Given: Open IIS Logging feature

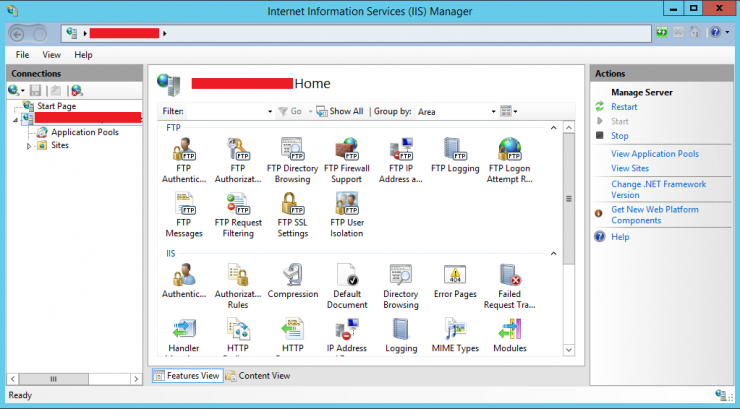Looking at the screenshot, I should 401,335.
